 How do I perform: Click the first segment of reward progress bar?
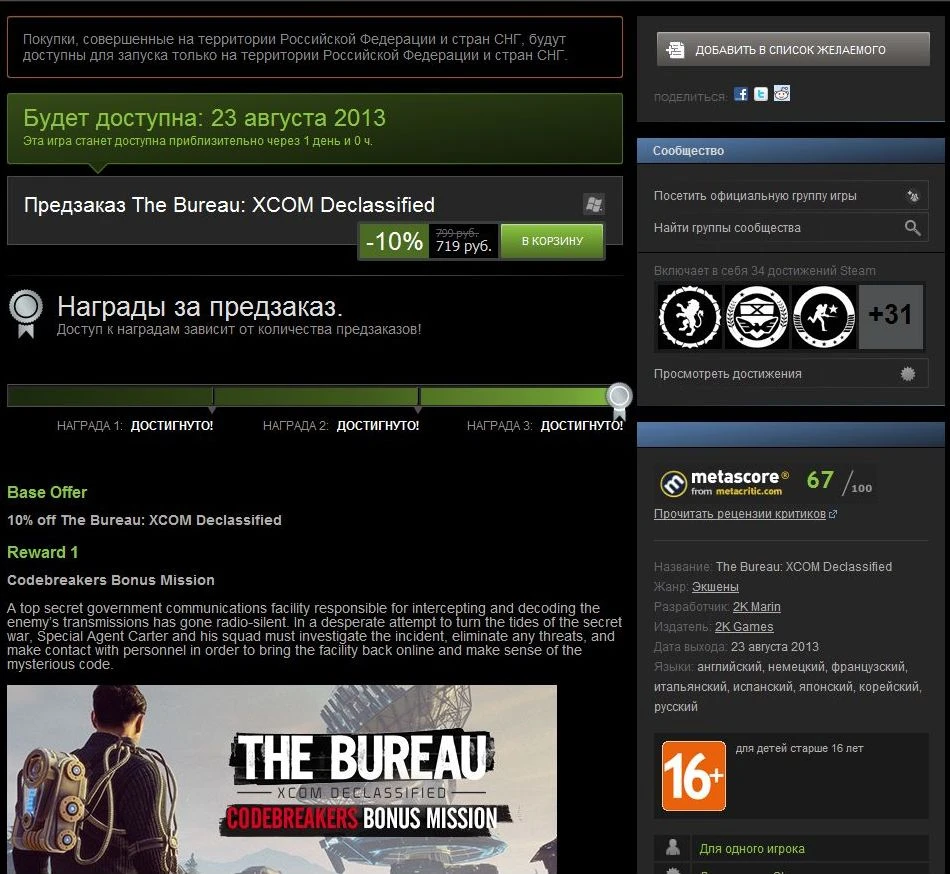[x=110, y=396]
